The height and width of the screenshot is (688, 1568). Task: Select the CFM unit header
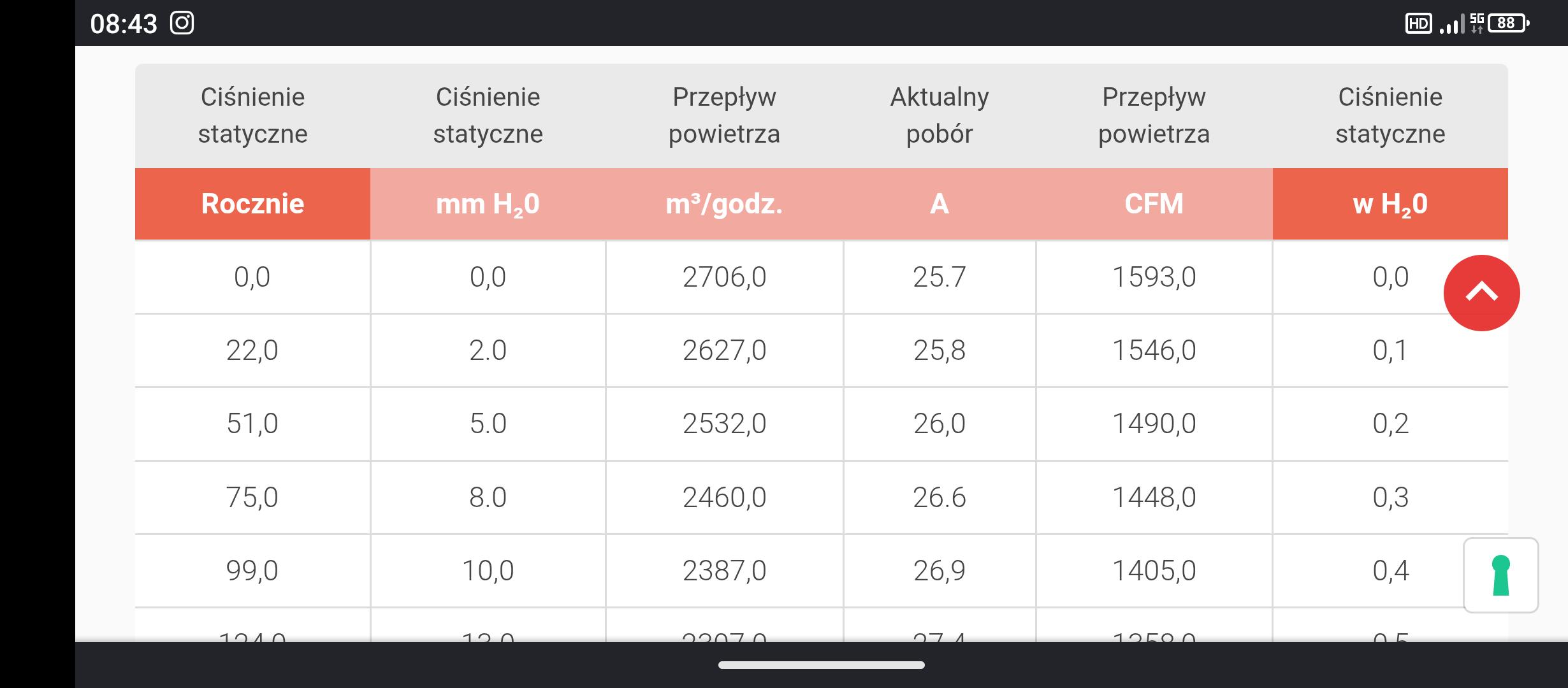pos(1154,204)
